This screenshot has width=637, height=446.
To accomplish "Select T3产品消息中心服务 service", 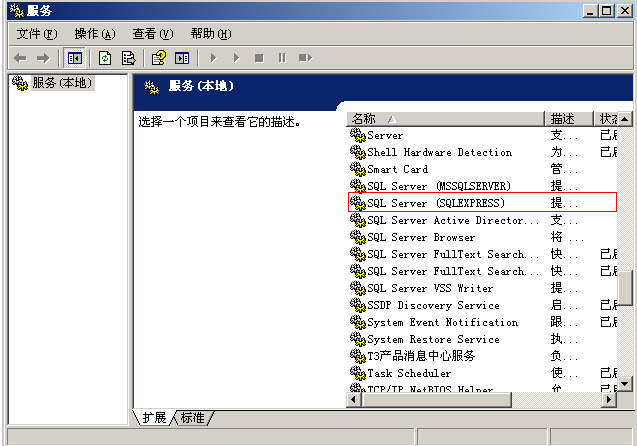I will coord(483,356).
